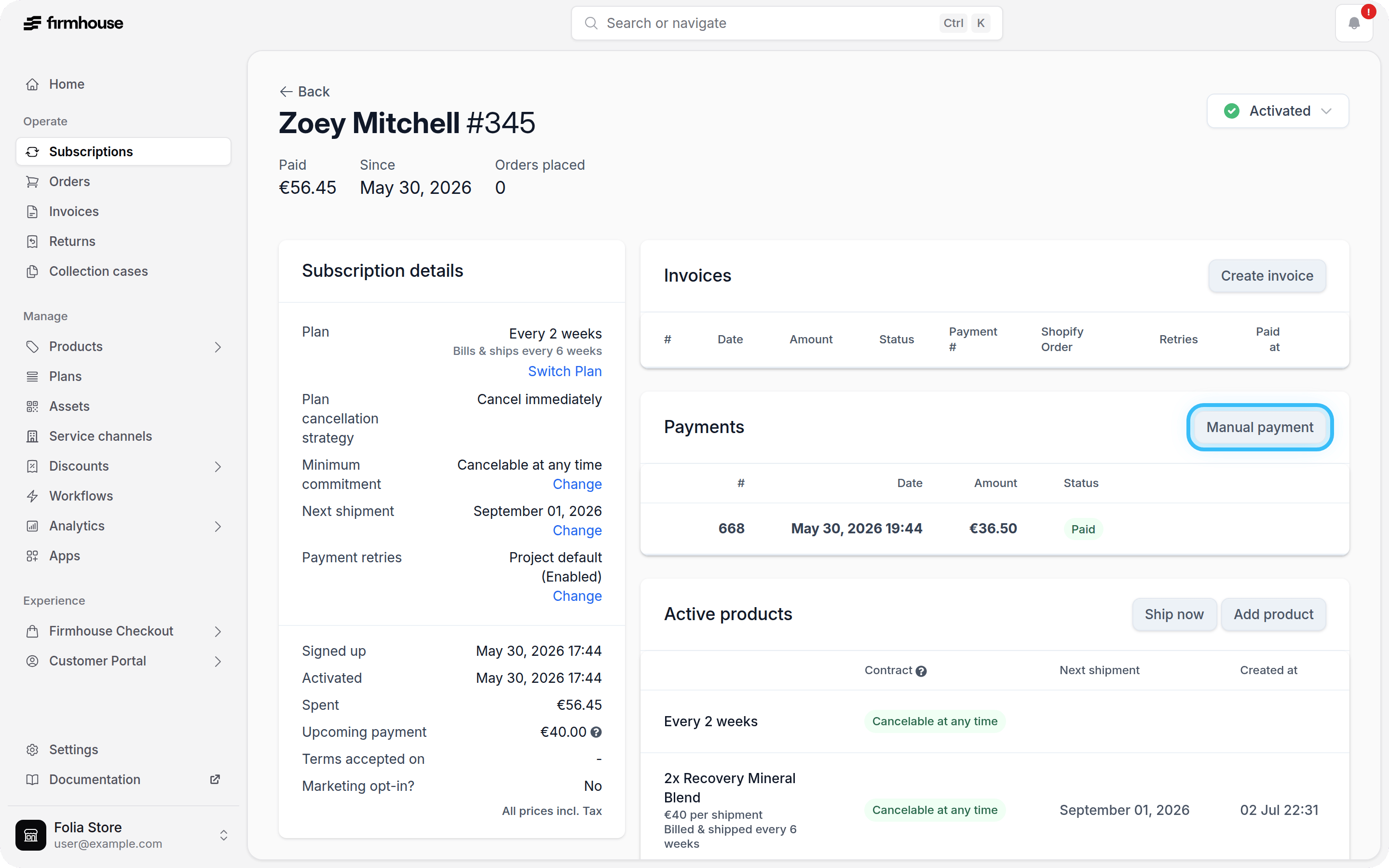Screen dimensions: 1389x868
Task: Go to Home in sidebar
Action: coord(123,84)
